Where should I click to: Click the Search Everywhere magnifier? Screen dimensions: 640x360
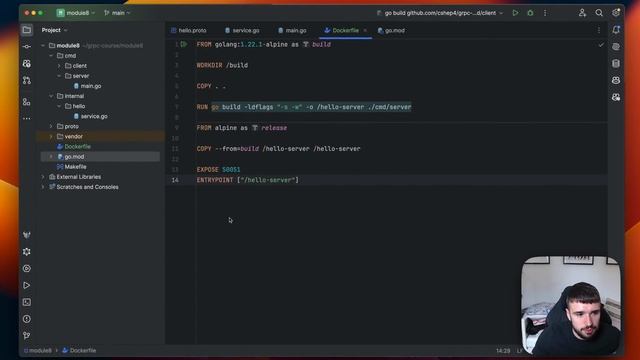[x=599, y=13]
